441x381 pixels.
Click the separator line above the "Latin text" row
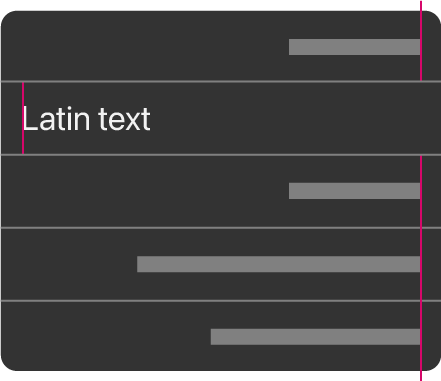(220, 81)
